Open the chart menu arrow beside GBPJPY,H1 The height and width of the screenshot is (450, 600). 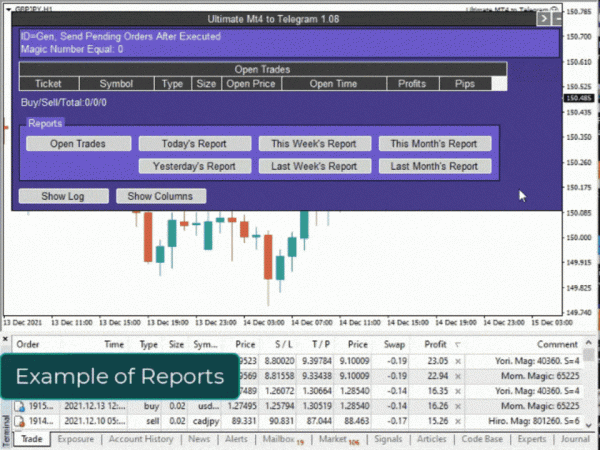click(x=8, y=9)
